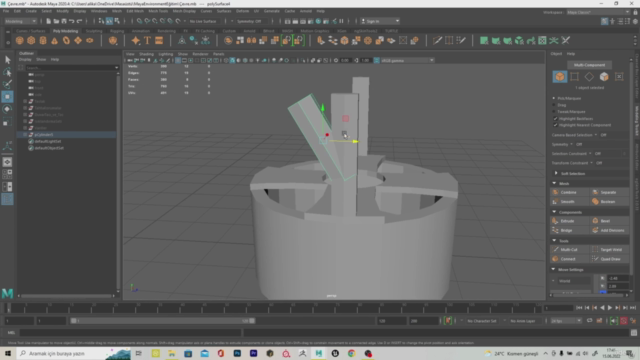Toggle Highlight Nearest Component checkbox
The width and height of the screenshot is (640, 360).
(555, 125)
